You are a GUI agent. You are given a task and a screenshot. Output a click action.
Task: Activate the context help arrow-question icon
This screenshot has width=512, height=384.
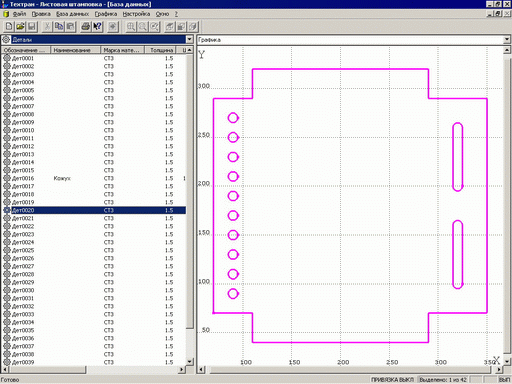point(97,26)
